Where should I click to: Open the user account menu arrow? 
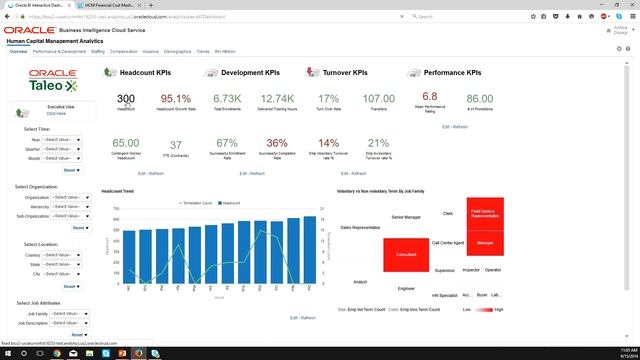pyautogui.click(x=633, y=30)
